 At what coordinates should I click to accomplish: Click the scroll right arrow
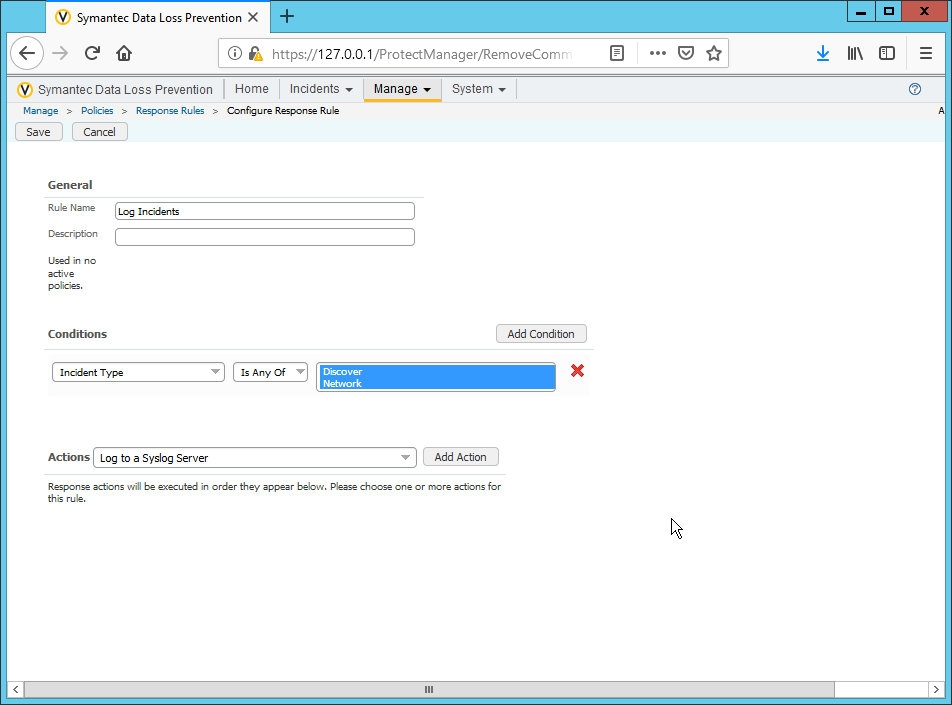click(936, 689)
